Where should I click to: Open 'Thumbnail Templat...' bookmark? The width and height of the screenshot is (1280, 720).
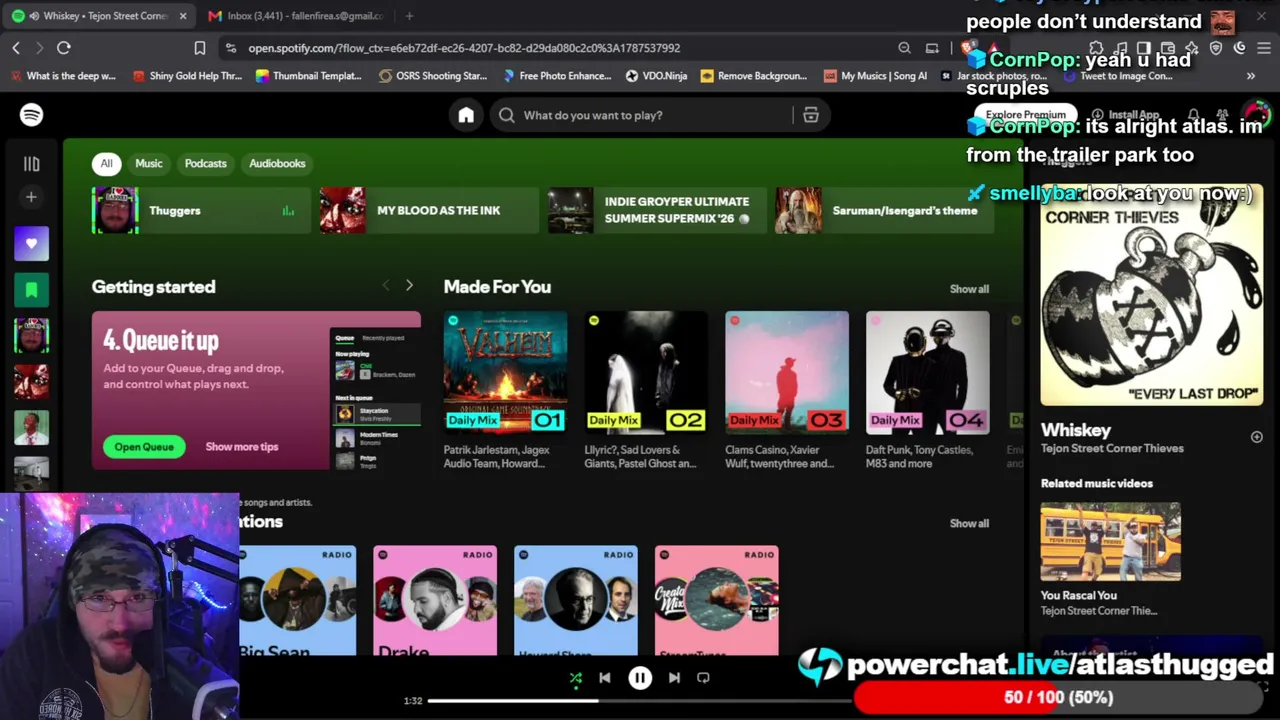coord(309,76)
